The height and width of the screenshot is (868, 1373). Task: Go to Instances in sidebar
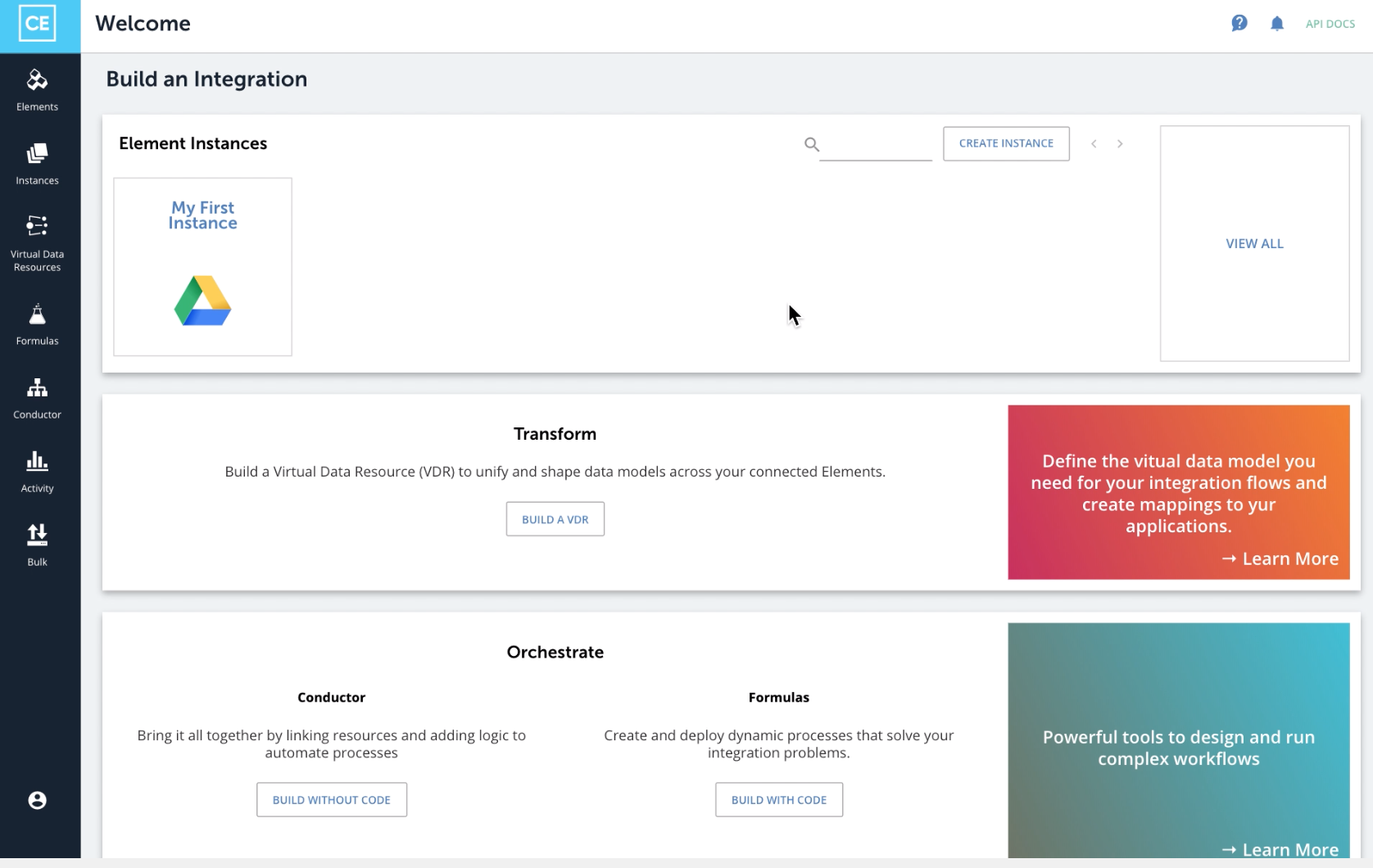pos(37,154)
